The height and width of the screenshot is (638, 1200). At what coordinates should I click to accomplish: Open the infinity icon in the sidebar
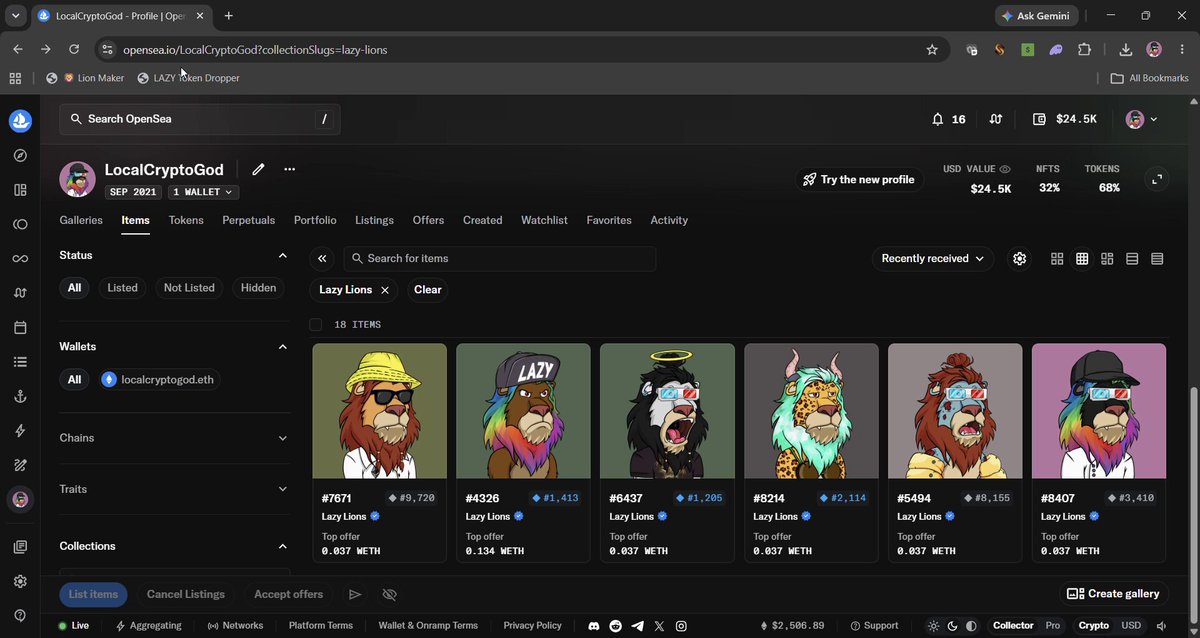(x=20, y=259)
